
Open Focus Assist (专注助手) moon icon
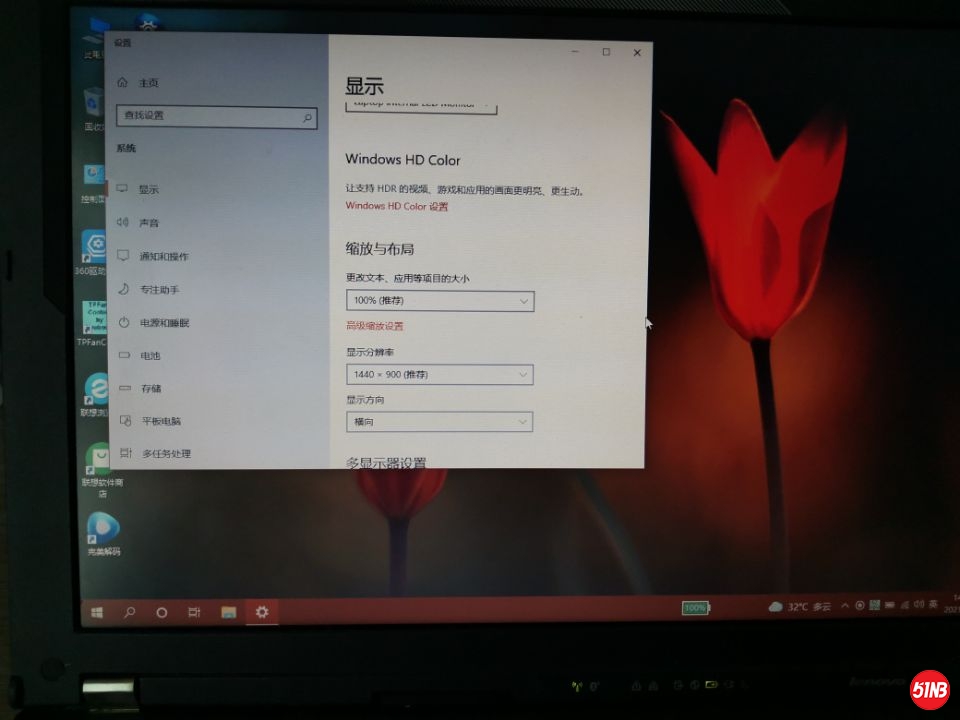124,289
